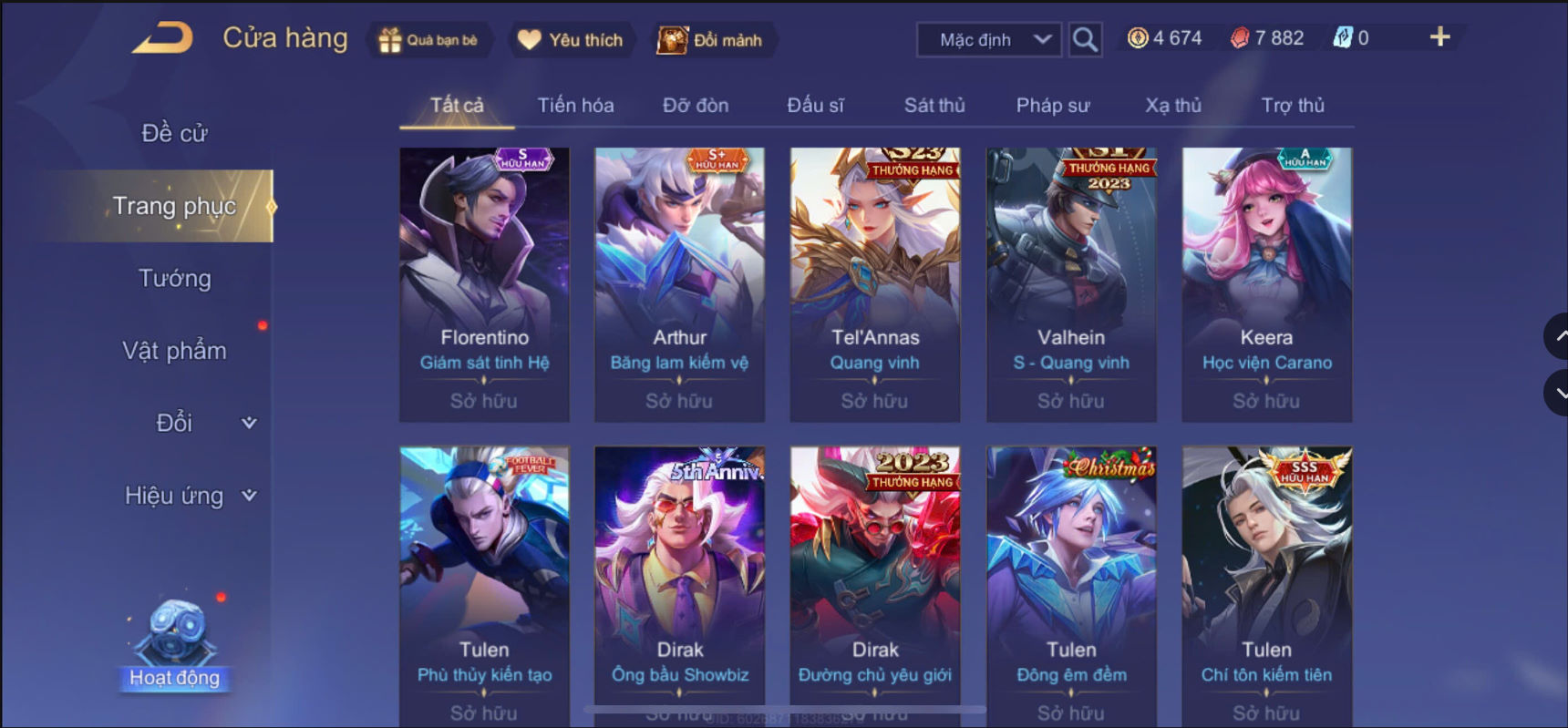Open the Vật phẩm sidebar category

(174, 351)
